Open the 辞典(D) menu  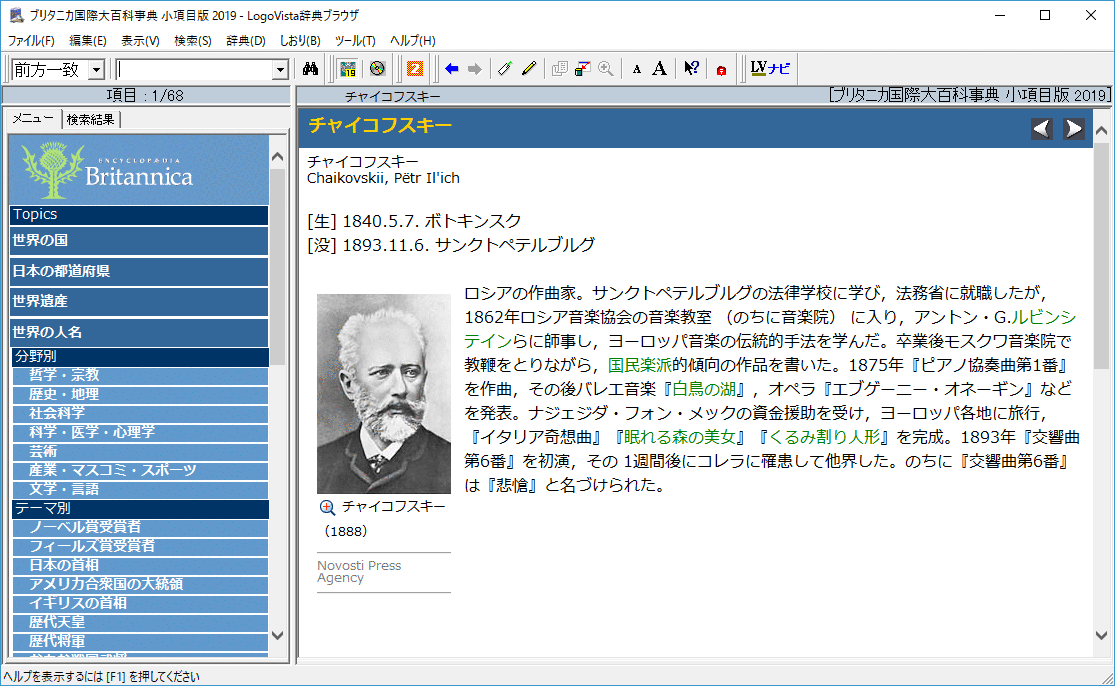click(246, 41)
